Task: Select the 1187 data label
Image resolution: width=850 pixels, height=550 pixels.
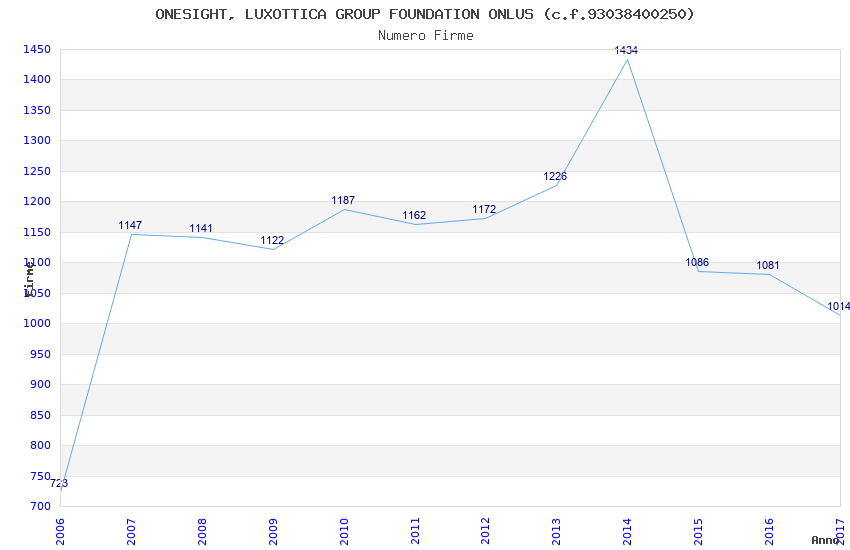Action: click(343, 200)
